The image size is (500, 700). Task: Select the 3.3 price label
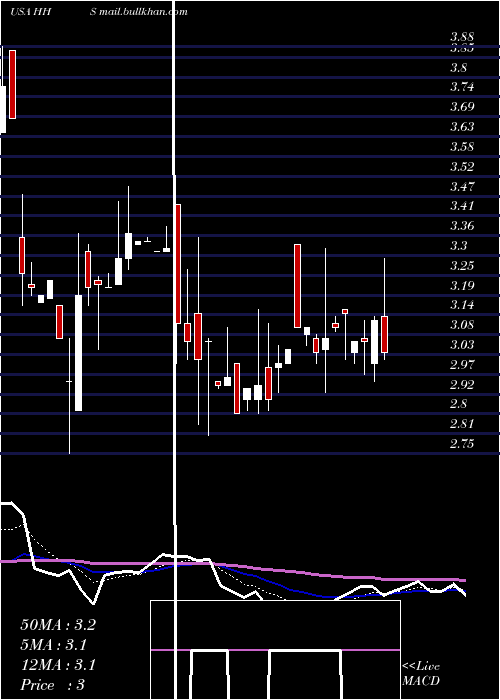click(x=459, y=246)
